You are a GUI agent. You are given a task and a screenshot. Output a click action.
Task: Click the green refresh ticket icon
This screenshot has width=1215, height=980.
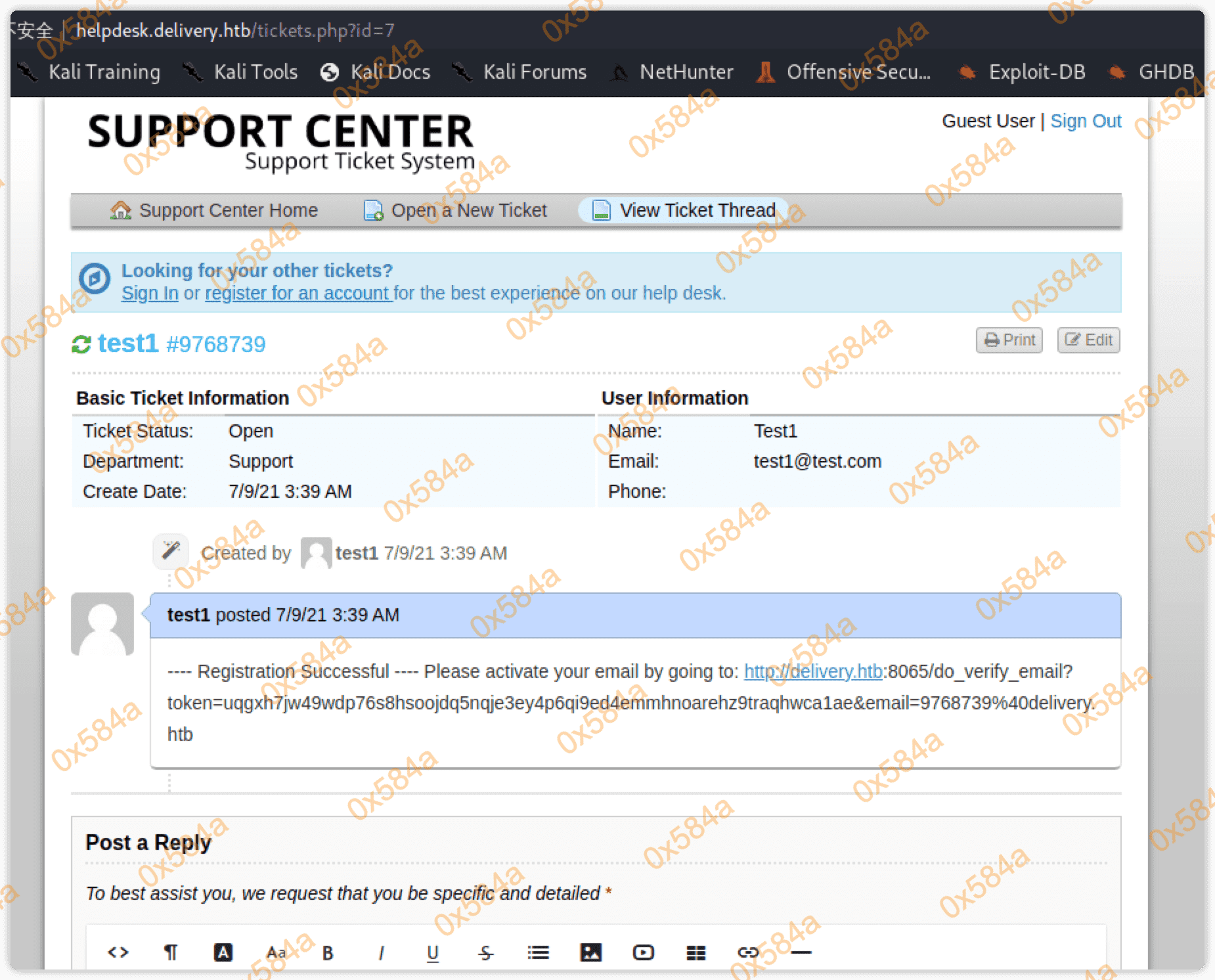point(81,344)
